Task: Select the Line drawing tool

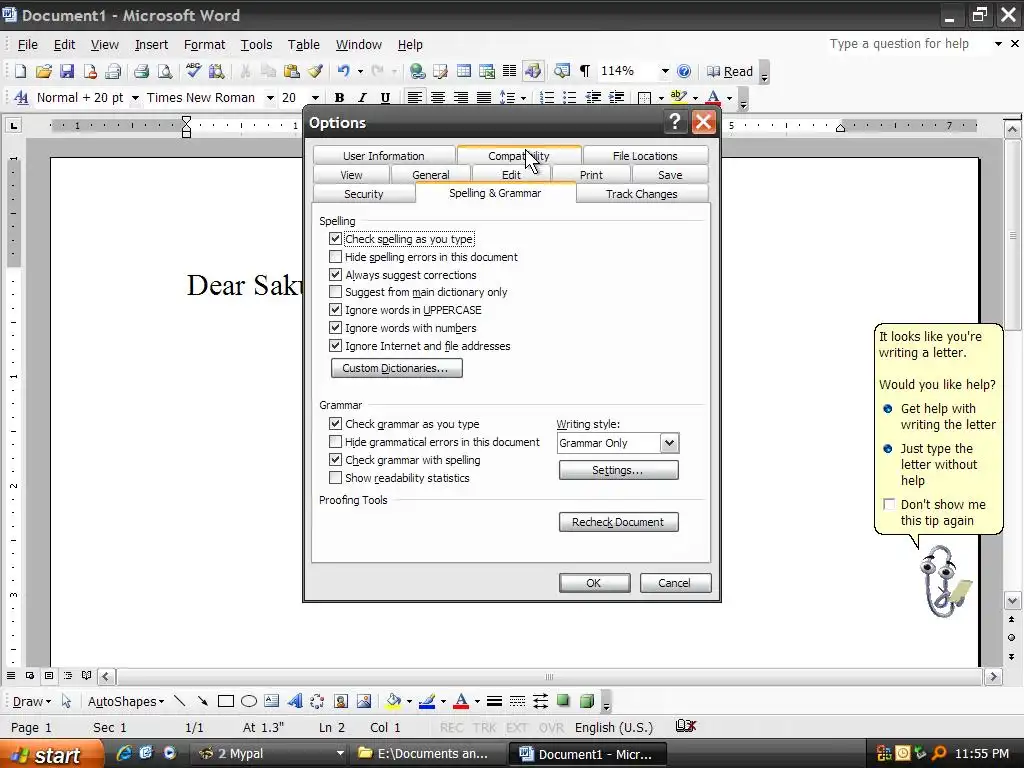Action: click(180, 701)
